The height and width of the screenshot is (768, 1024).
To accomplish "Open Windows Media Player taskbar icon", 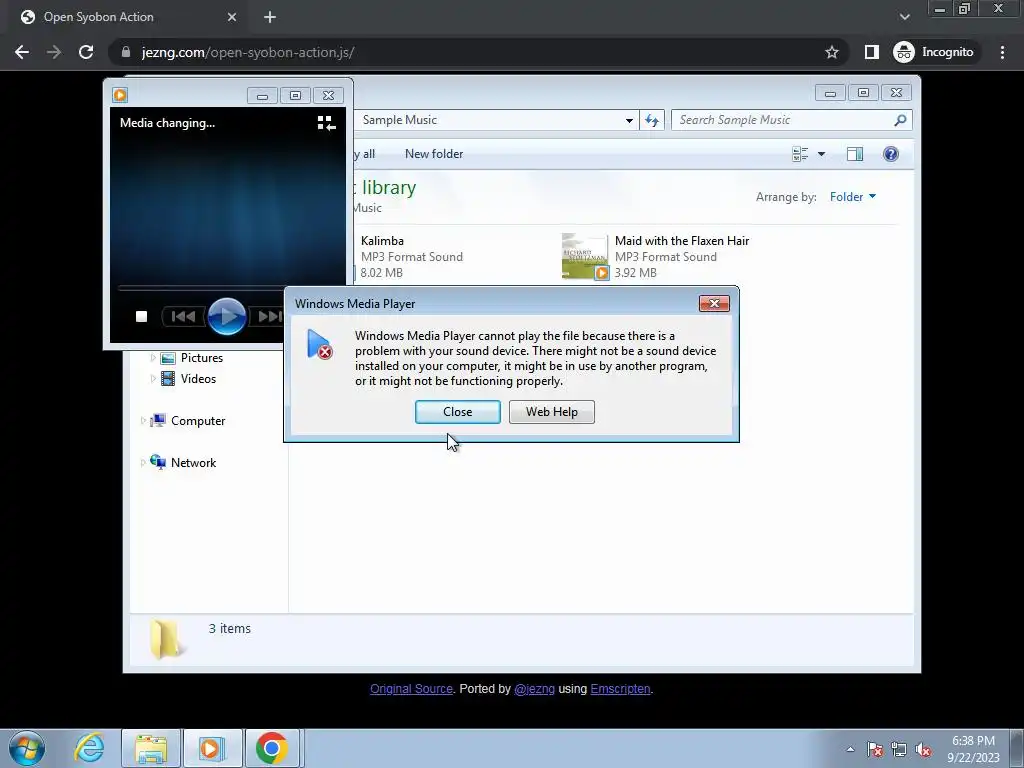I will [211, 748].
